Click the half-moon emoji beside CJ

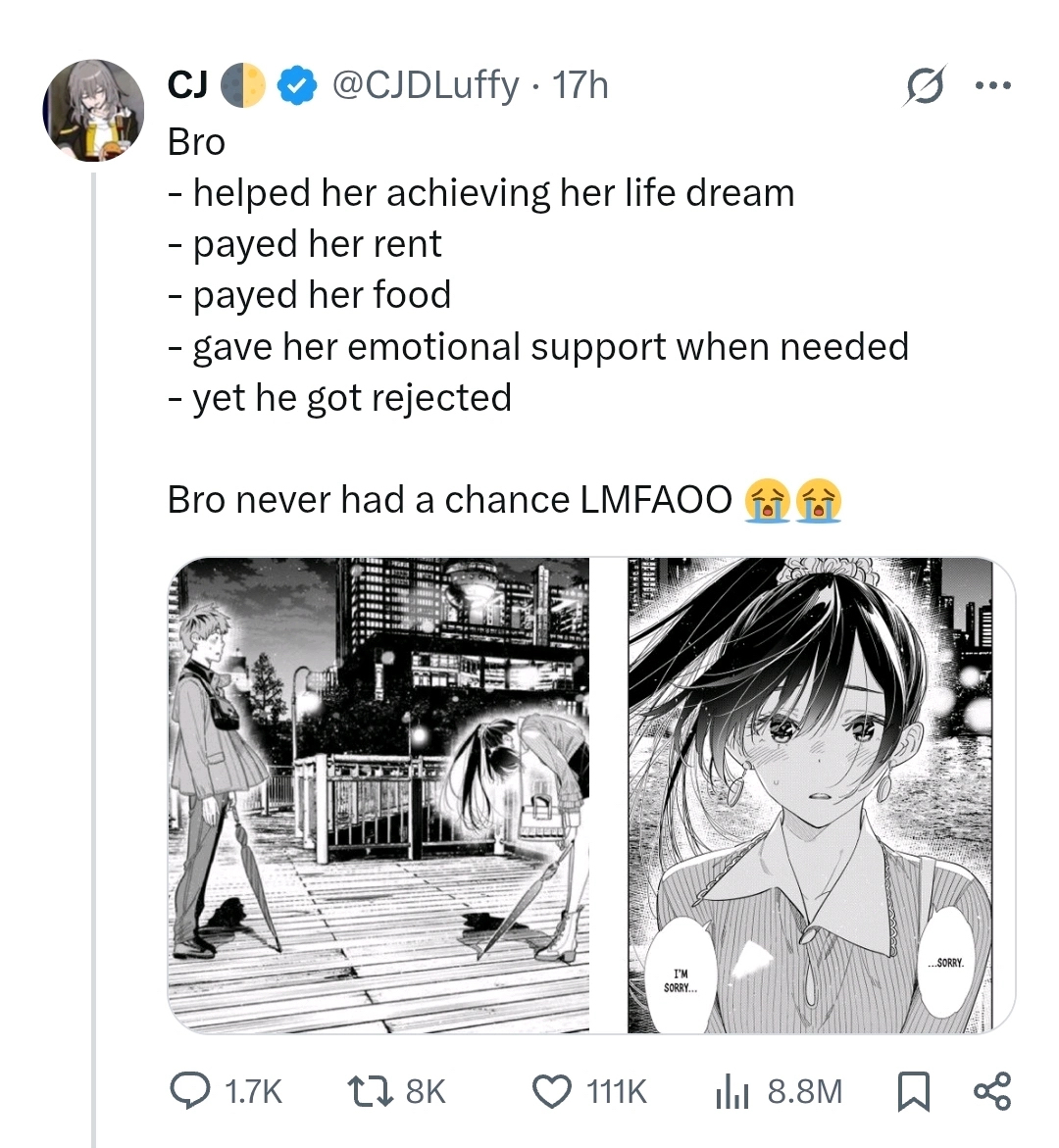click(x=243, y=85)
